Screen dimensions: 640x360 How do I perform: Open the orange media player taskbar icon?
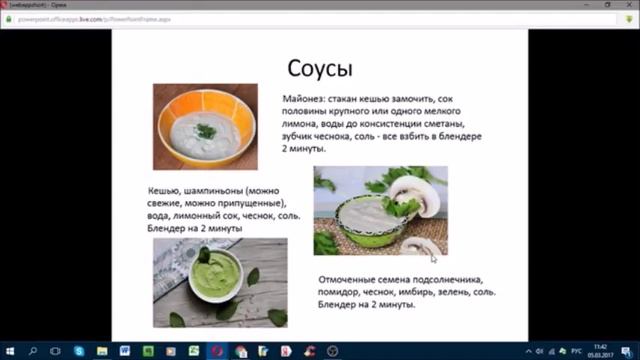click(171, 351)
